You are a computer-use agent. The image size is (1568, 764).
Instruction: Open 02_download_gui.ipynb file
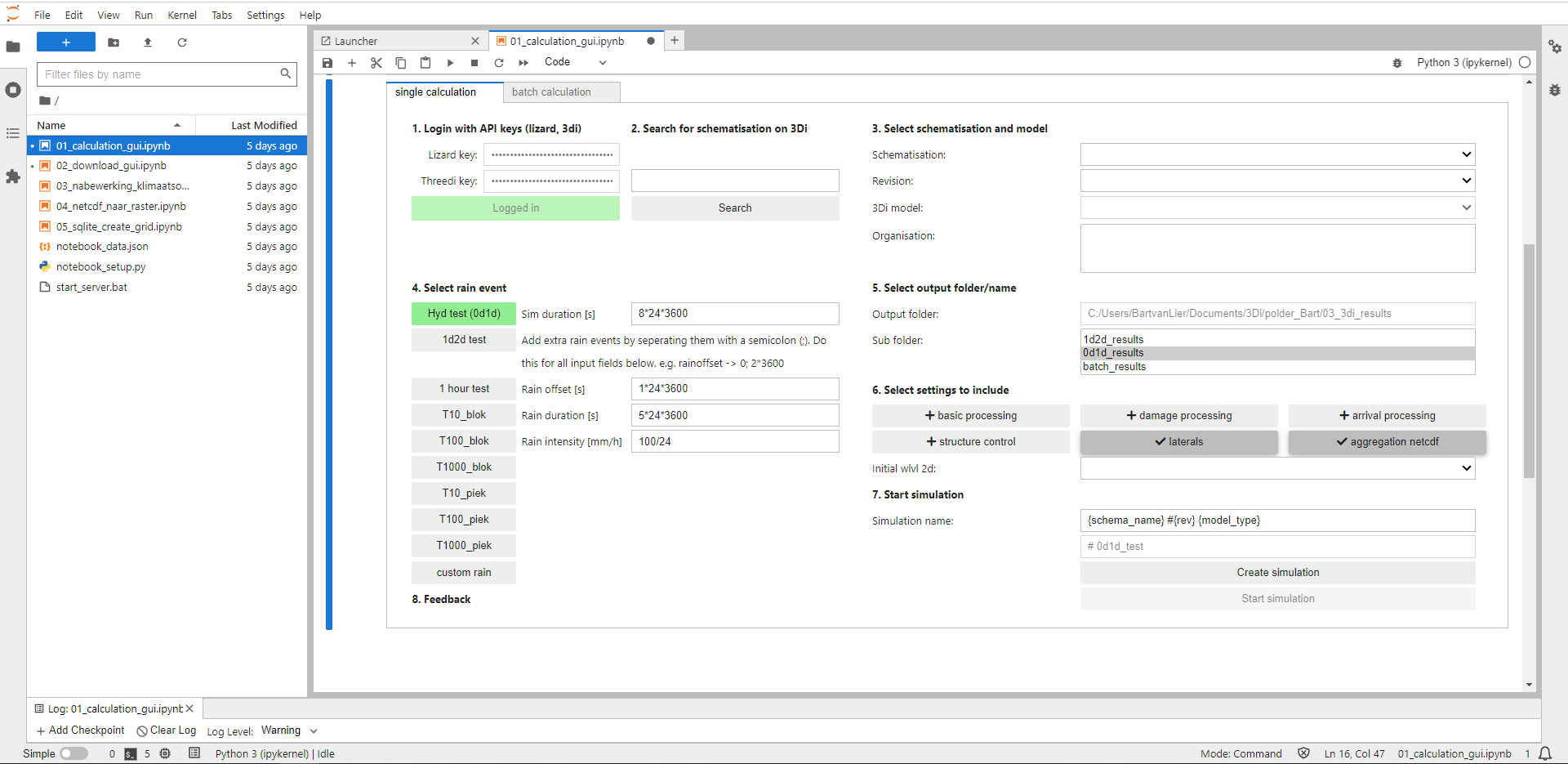pos(167,166)
